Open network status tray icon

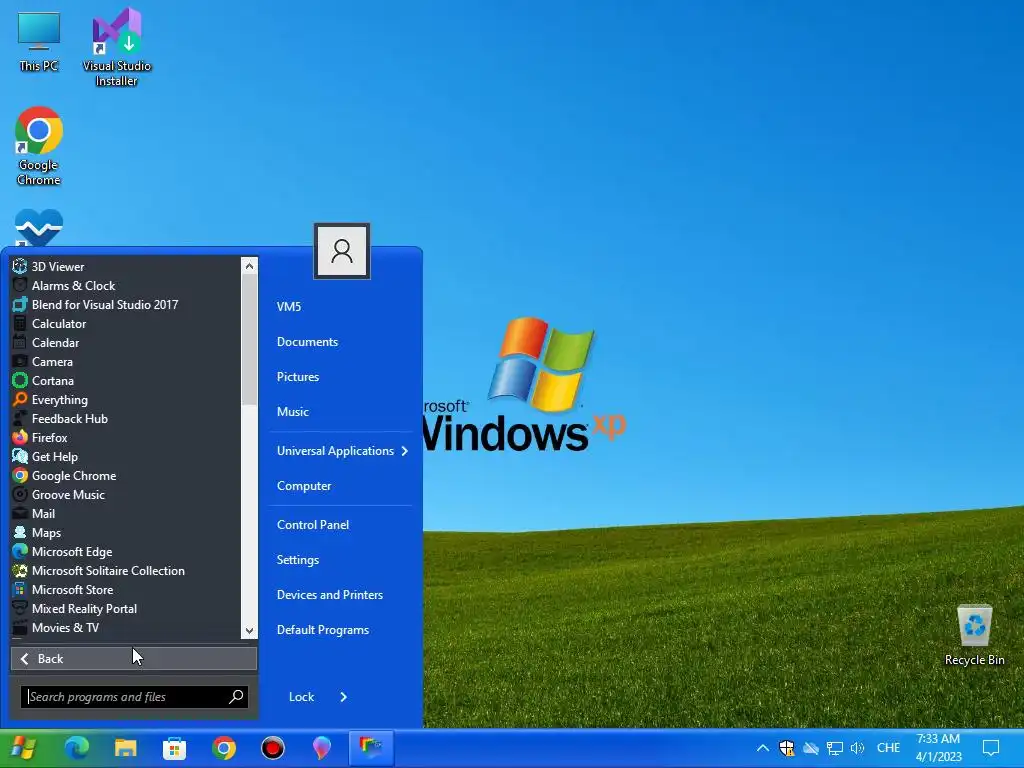(x=834, y=748)
